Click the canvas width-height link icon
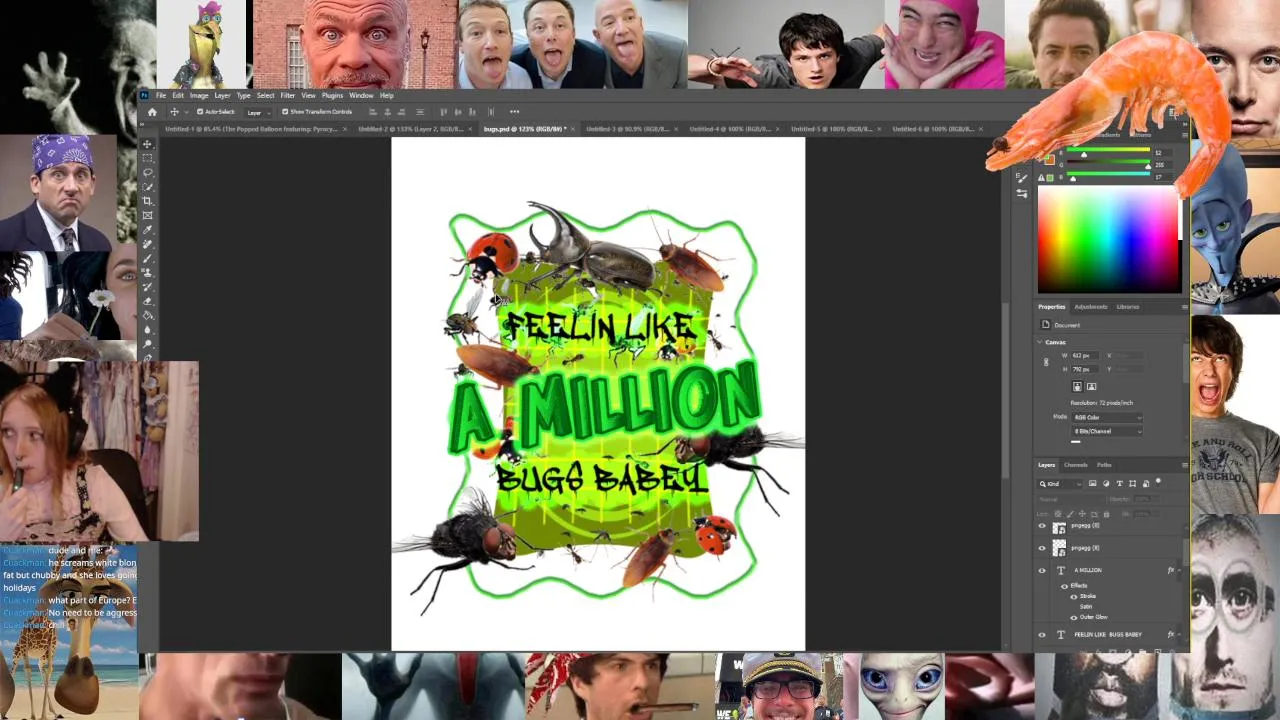 tap(1046, 362)
